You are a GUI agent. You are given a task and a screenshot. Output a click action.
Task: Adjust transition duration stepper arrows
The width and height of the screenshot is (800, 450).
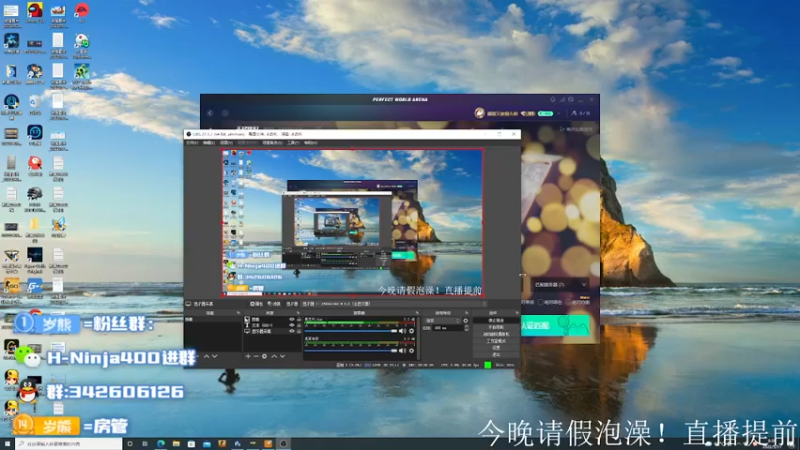coord(467,328)
